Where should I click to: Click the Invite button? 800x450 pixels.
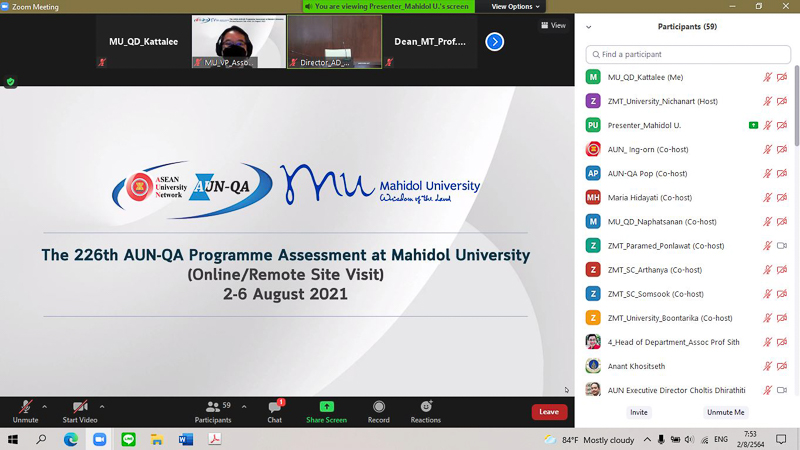tap(638, 412)
